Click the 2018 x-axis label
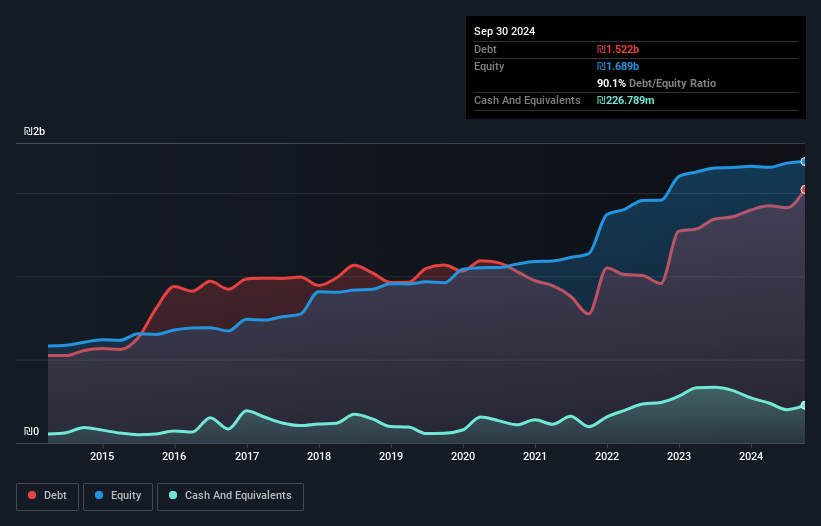 point(319,456)
